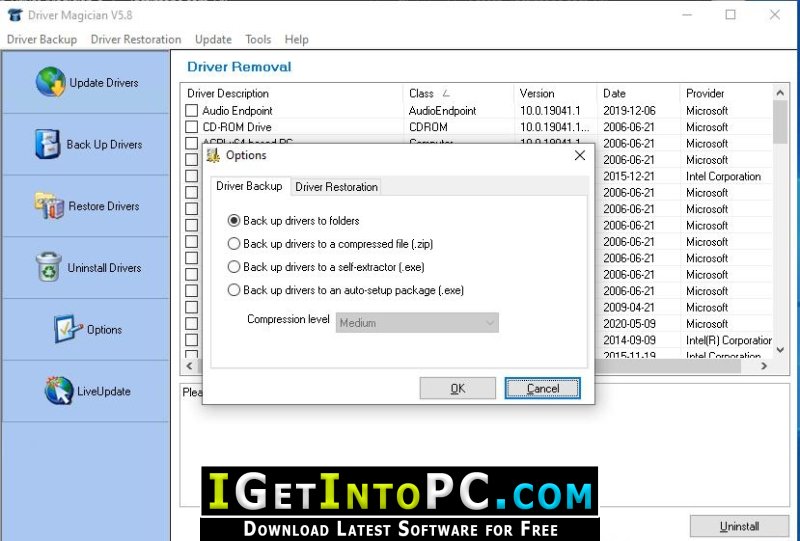Select the Restore Drivers icon
This screenshot has width=800, height=541.
49,206
